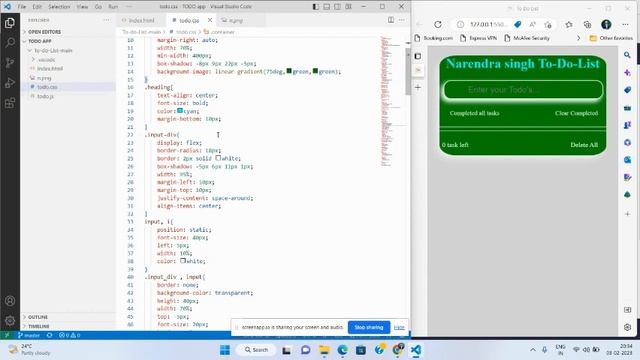This screenshot has width=640, height=360.
Task: Open the View menu
Action: (82, 7)
